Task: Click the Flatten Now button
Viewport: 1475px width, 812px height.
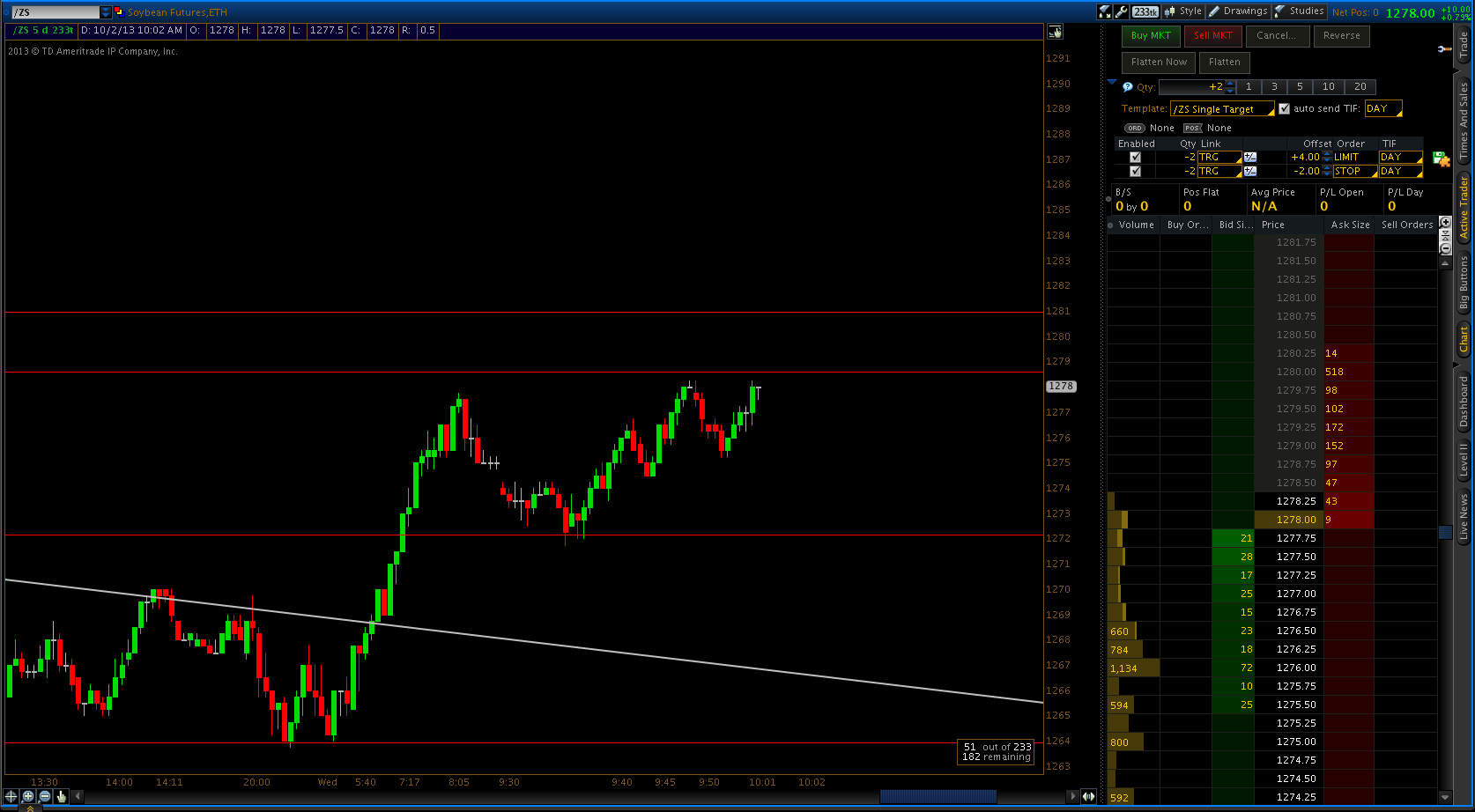Action: 1159,63
